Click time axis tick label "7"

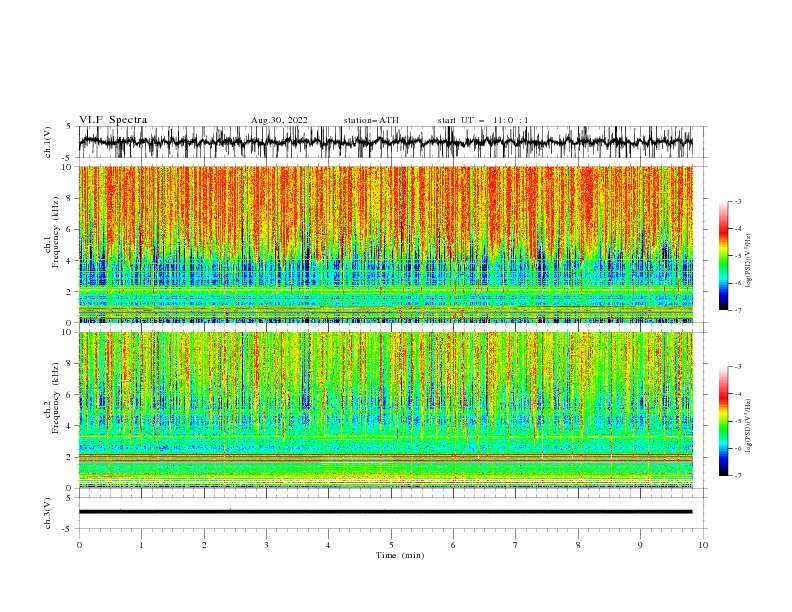tap(516, 545)
